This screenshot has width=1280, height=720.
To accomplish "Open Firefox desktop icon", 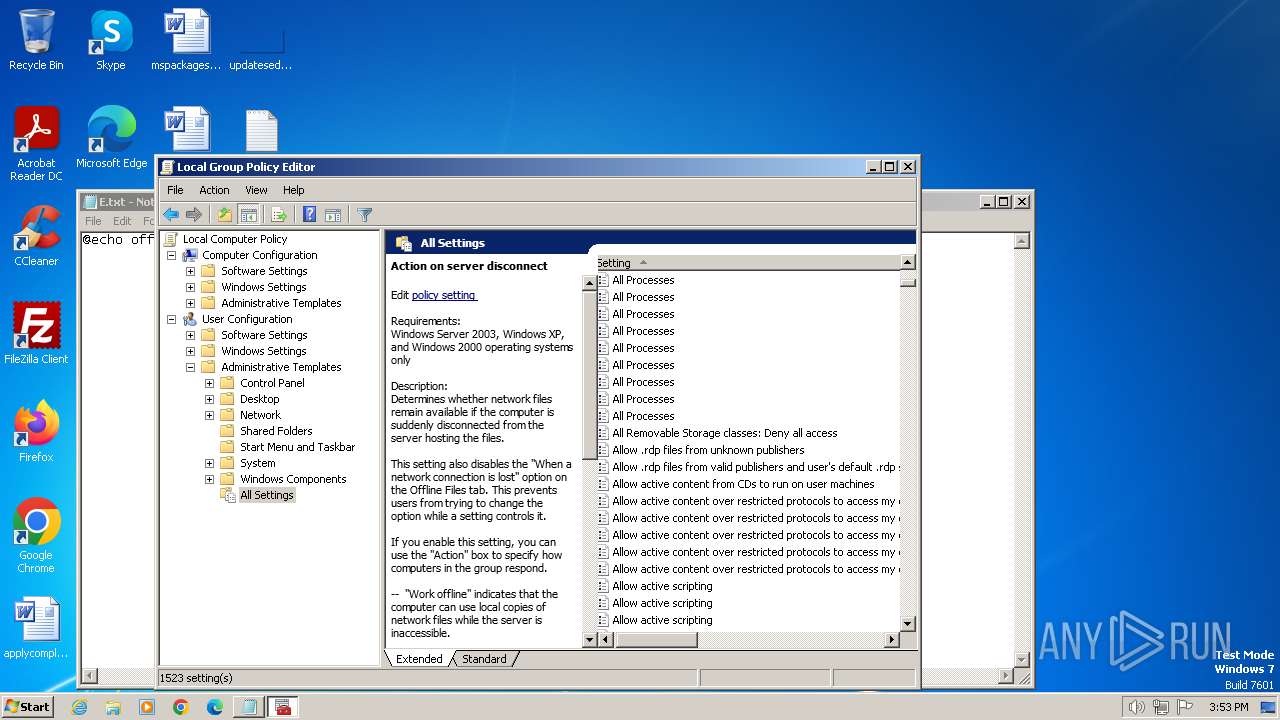I will click(36, 431).
